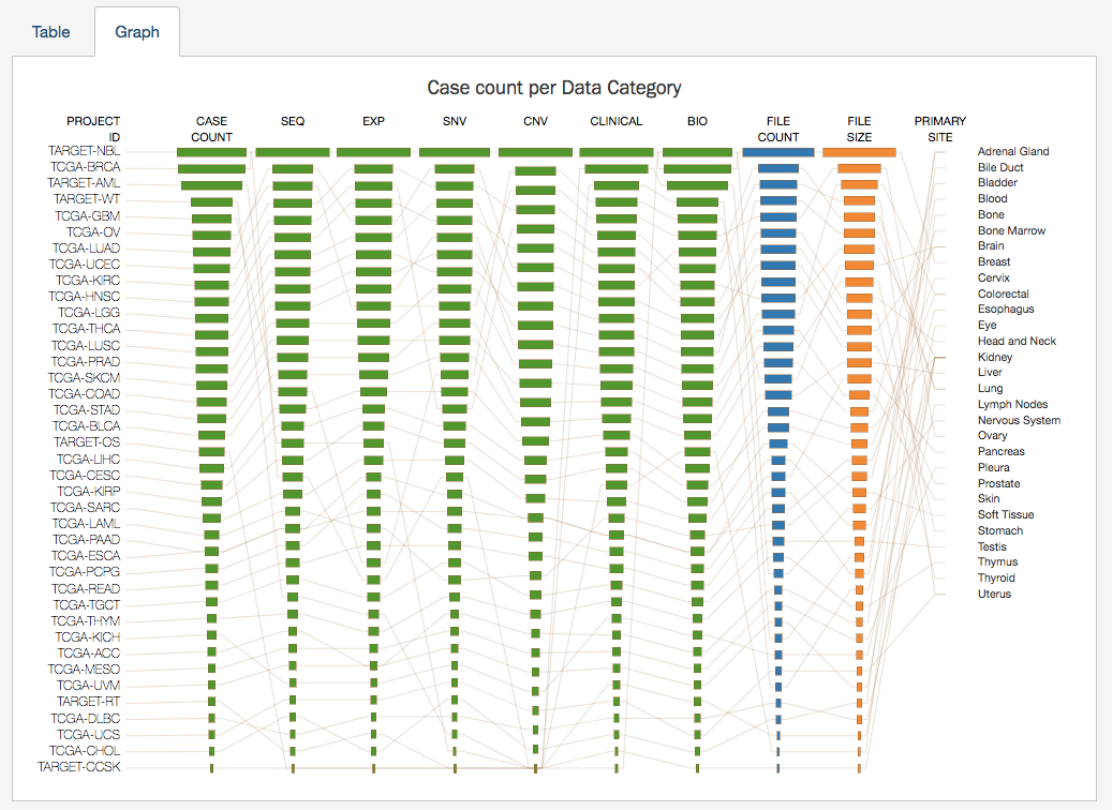Click the orange File Size bar for TARGET-NBL
1112x810 pixels.
coord(859,152)
